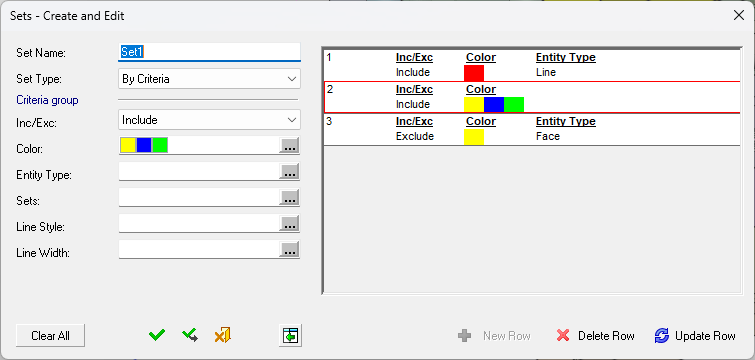Click the blue swatch in Color field
755x360 pixels.
coord(144,145)
